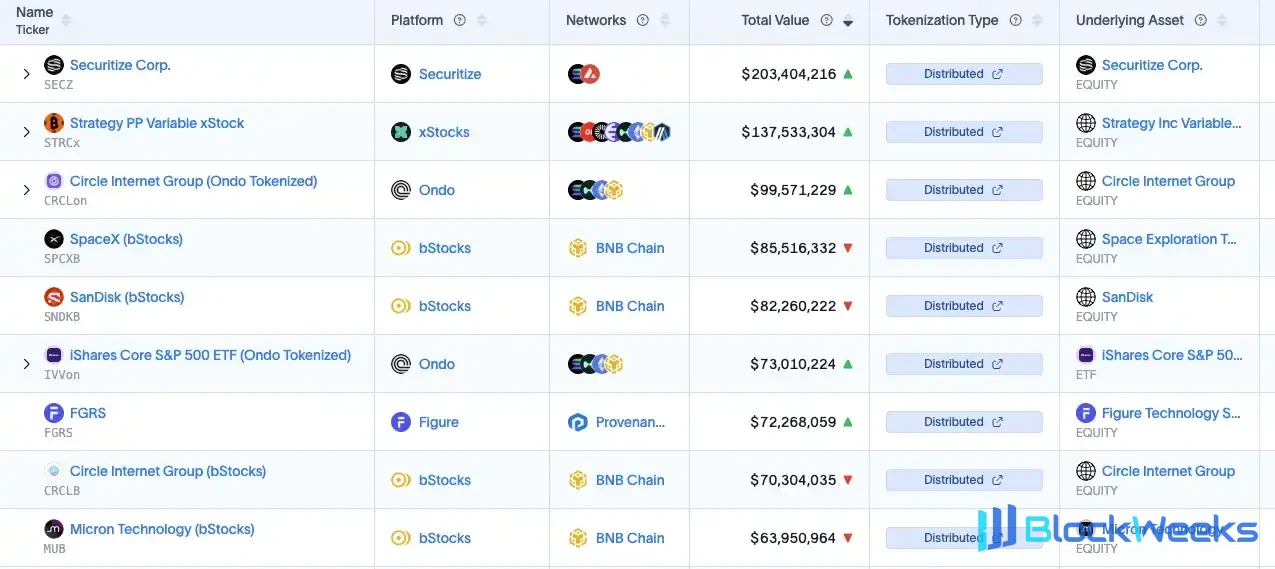Click the Underlying Asset info icon
Screen dimensions: 1275x569
coord(1201,20)
